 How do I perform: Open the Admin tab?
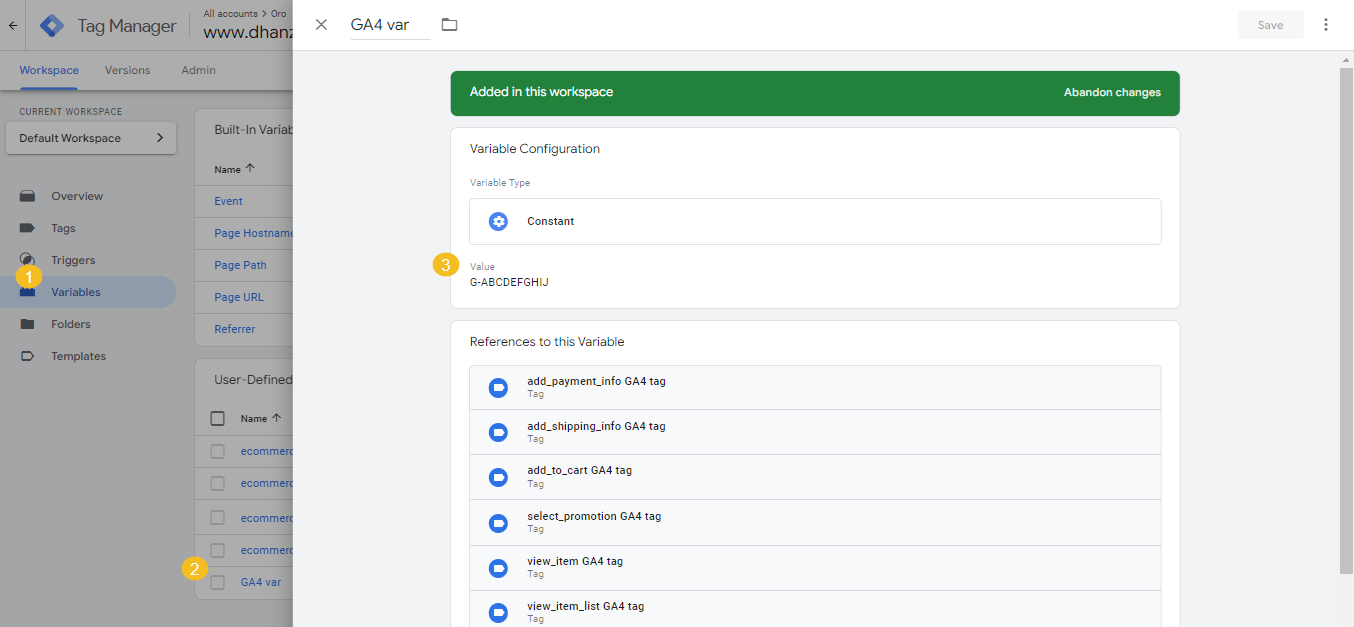(198, 70)
